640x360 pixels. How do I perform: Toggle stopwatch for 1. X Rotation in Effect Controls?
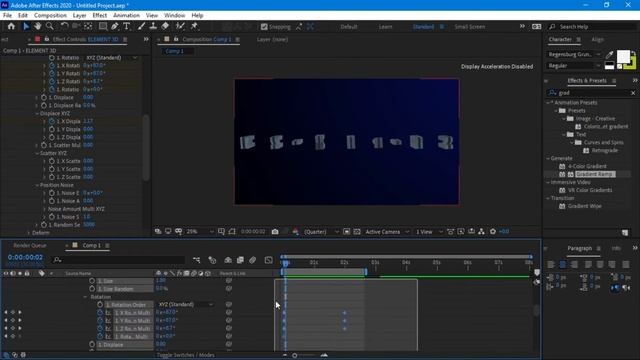pyautogui.click(x=52, y=65)
